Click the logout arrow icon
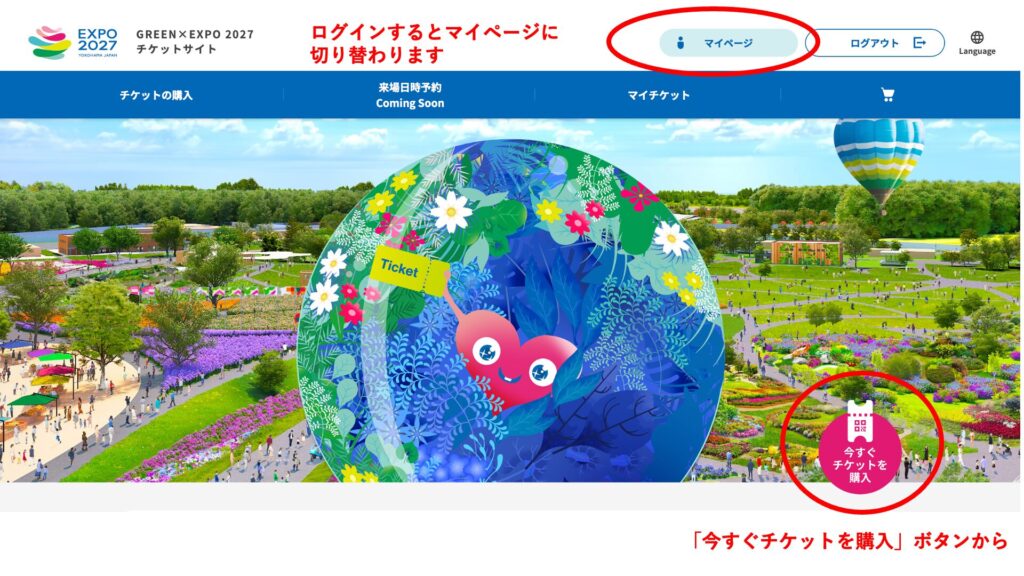Viewport: 1024px width, 576px height. 920,43
